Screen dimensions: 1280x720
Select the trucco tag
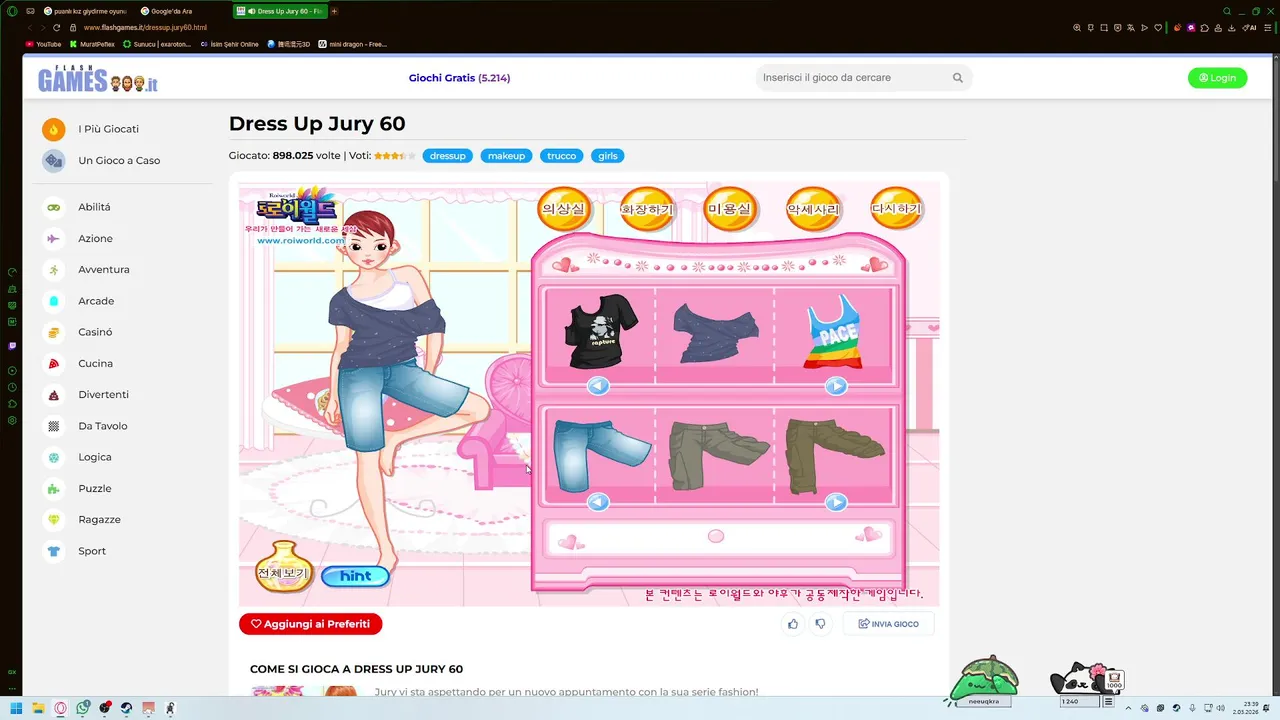click(561, 156)
